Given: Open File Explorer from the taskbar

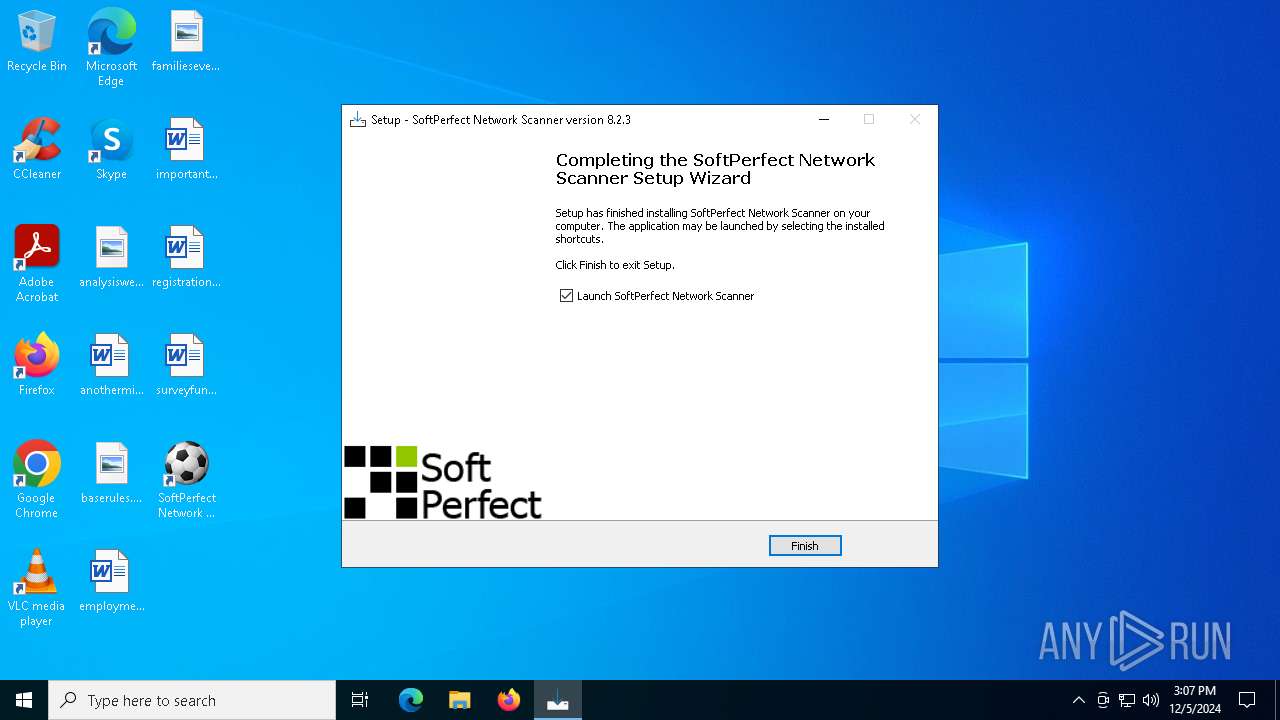Looking at the screenshot, I should click(x=460, y=700).
